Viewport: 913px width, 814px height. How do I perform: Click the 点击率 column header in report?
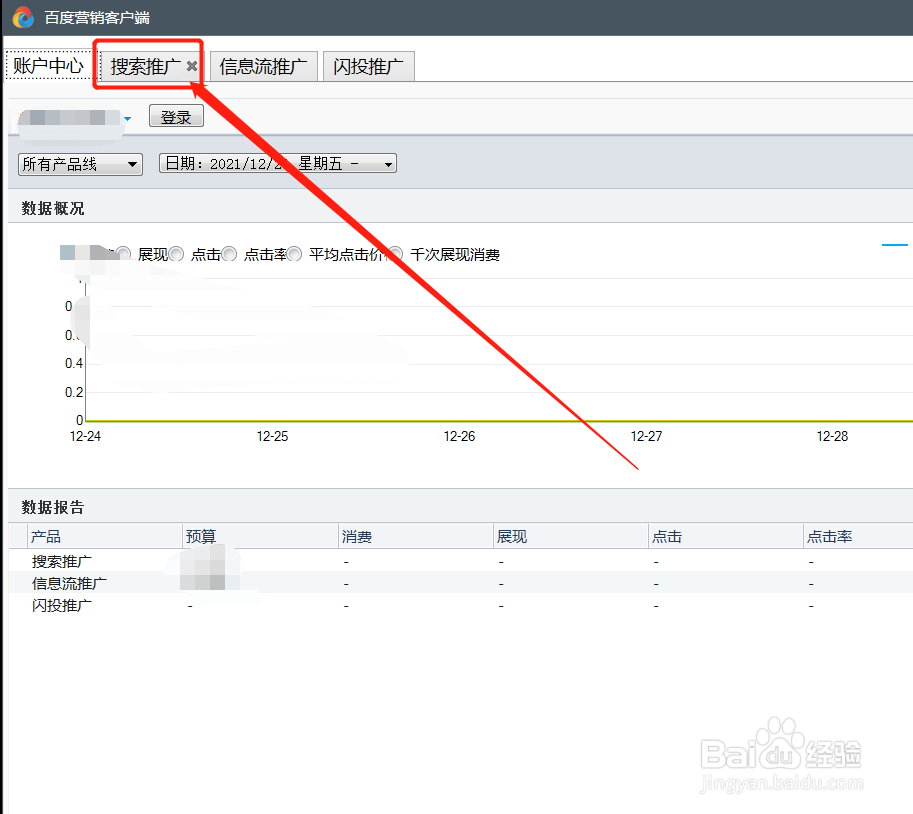point(858,536)
